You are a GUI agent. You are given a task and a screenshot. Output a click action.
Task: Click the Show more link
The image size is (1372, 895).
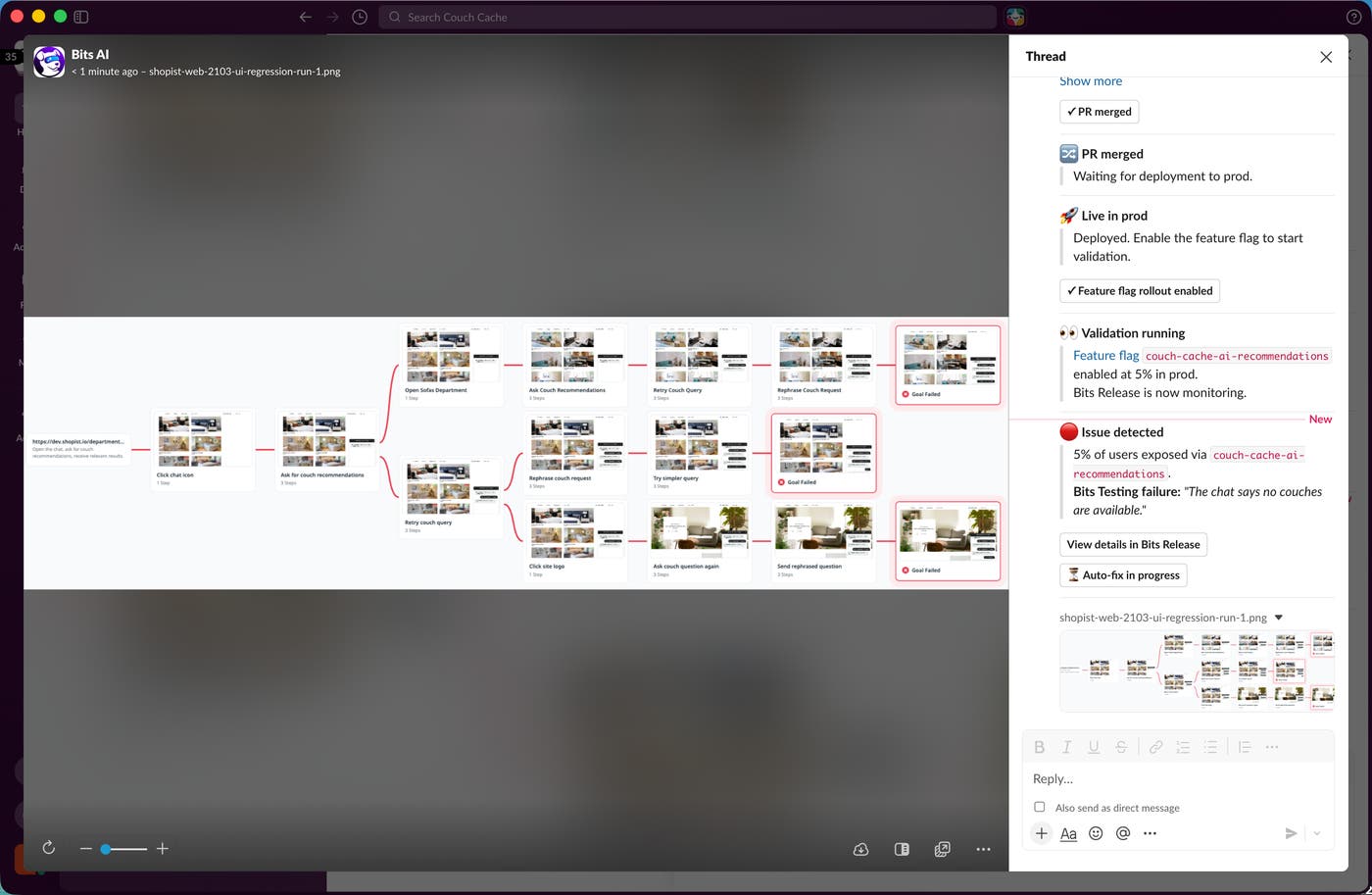[1091, 81]
